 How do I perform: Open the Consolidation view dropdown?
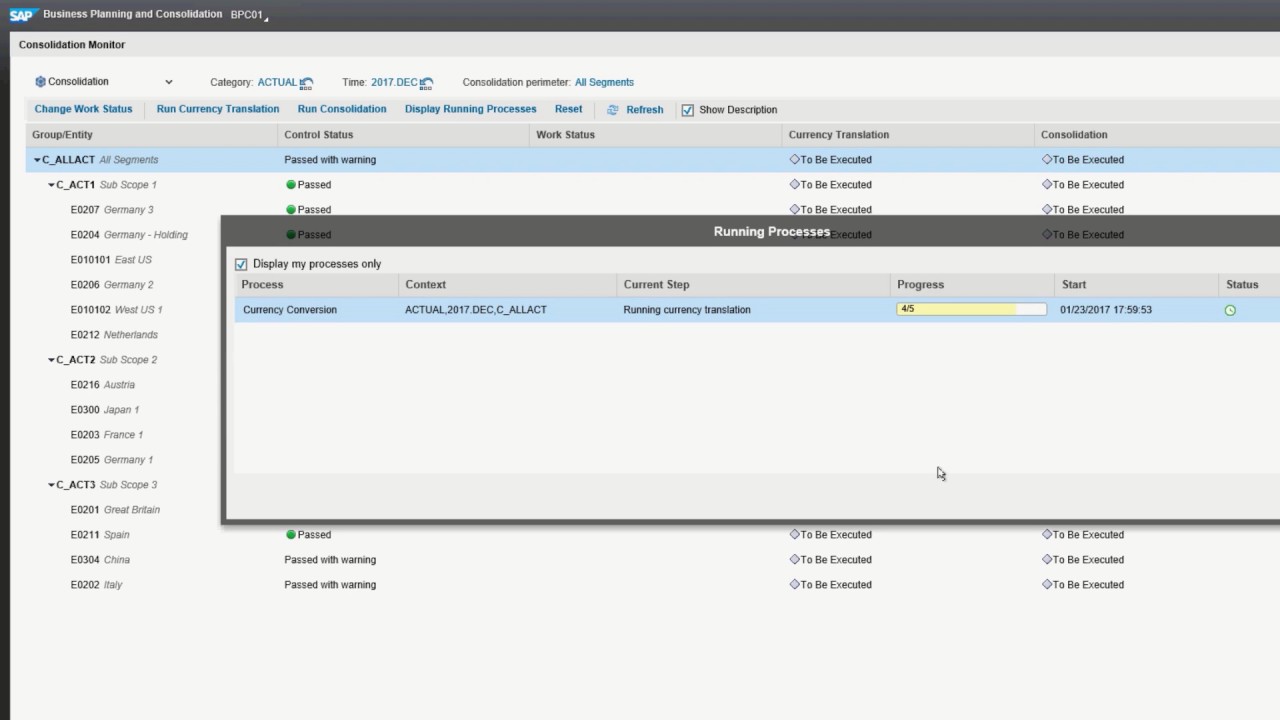pyautogui.click(x=168, y=82)
